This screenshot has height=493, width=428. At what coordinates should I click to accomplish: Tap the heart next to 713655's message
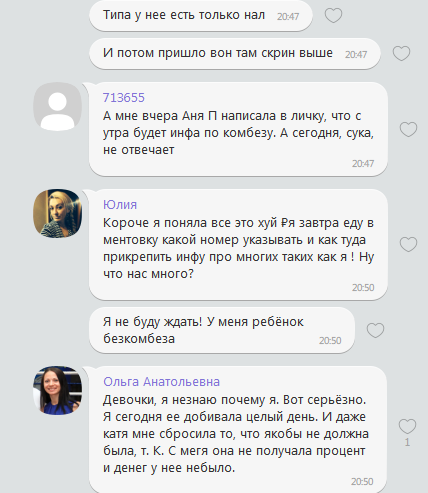(x=408, y=129)
